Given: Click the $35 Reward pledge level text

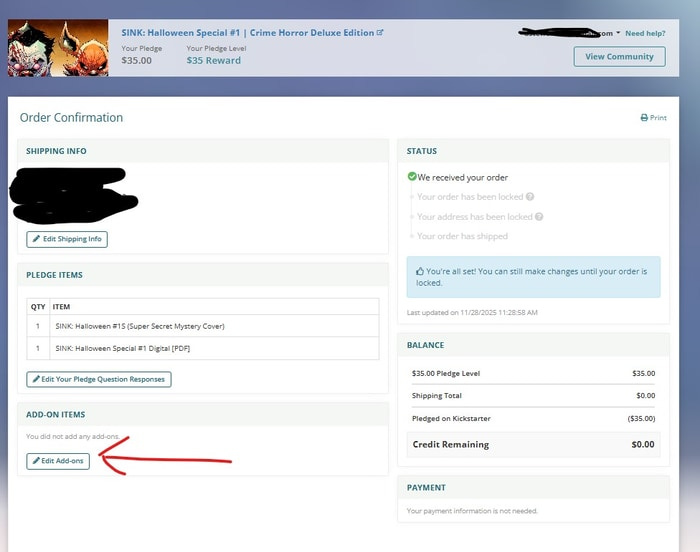Looking at the screenshot, I should pos(213,61).
